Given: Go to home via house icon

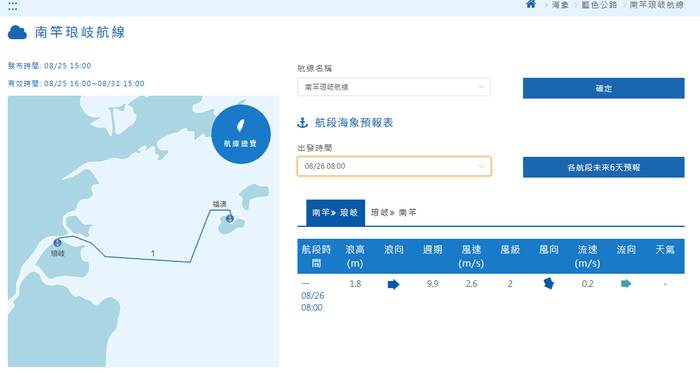Looking at the screenshot, I should 531,4.
